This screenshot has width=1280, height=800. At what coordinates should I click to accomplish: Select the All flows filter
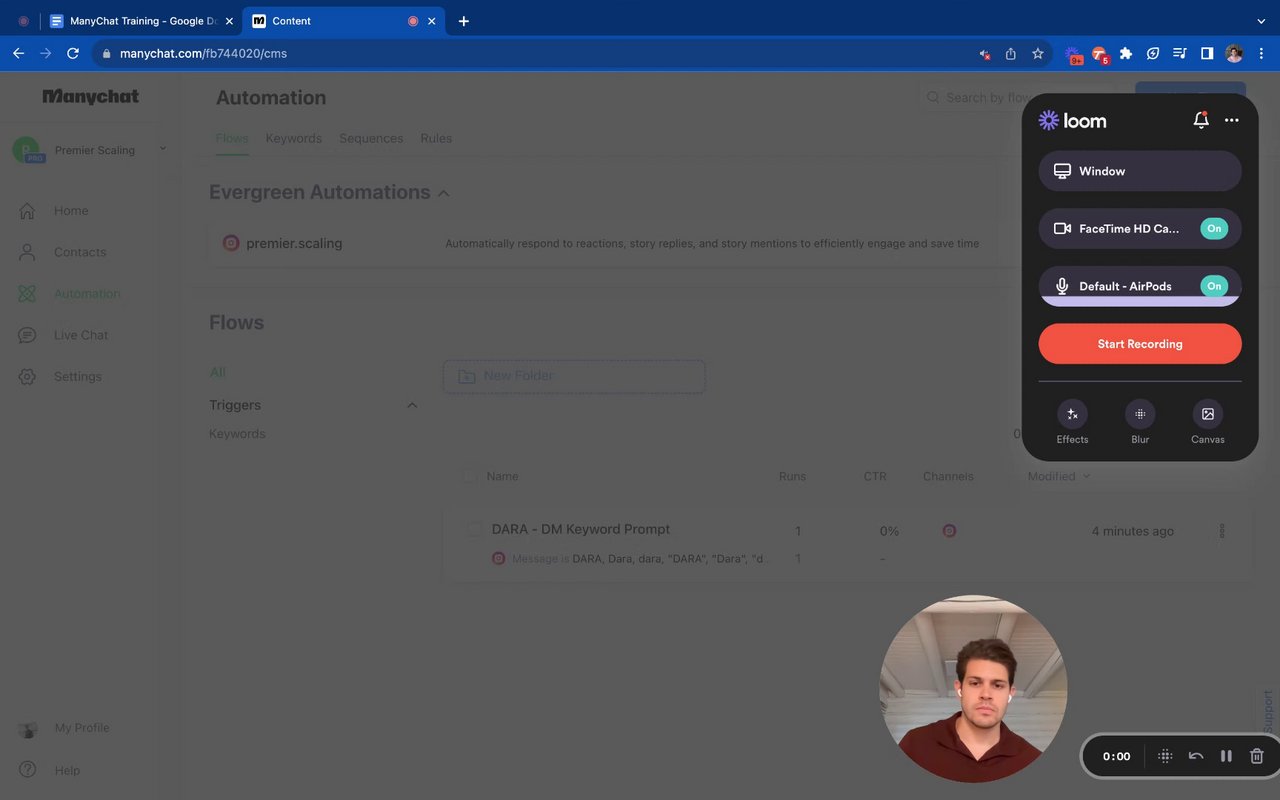tap(217, 372)
